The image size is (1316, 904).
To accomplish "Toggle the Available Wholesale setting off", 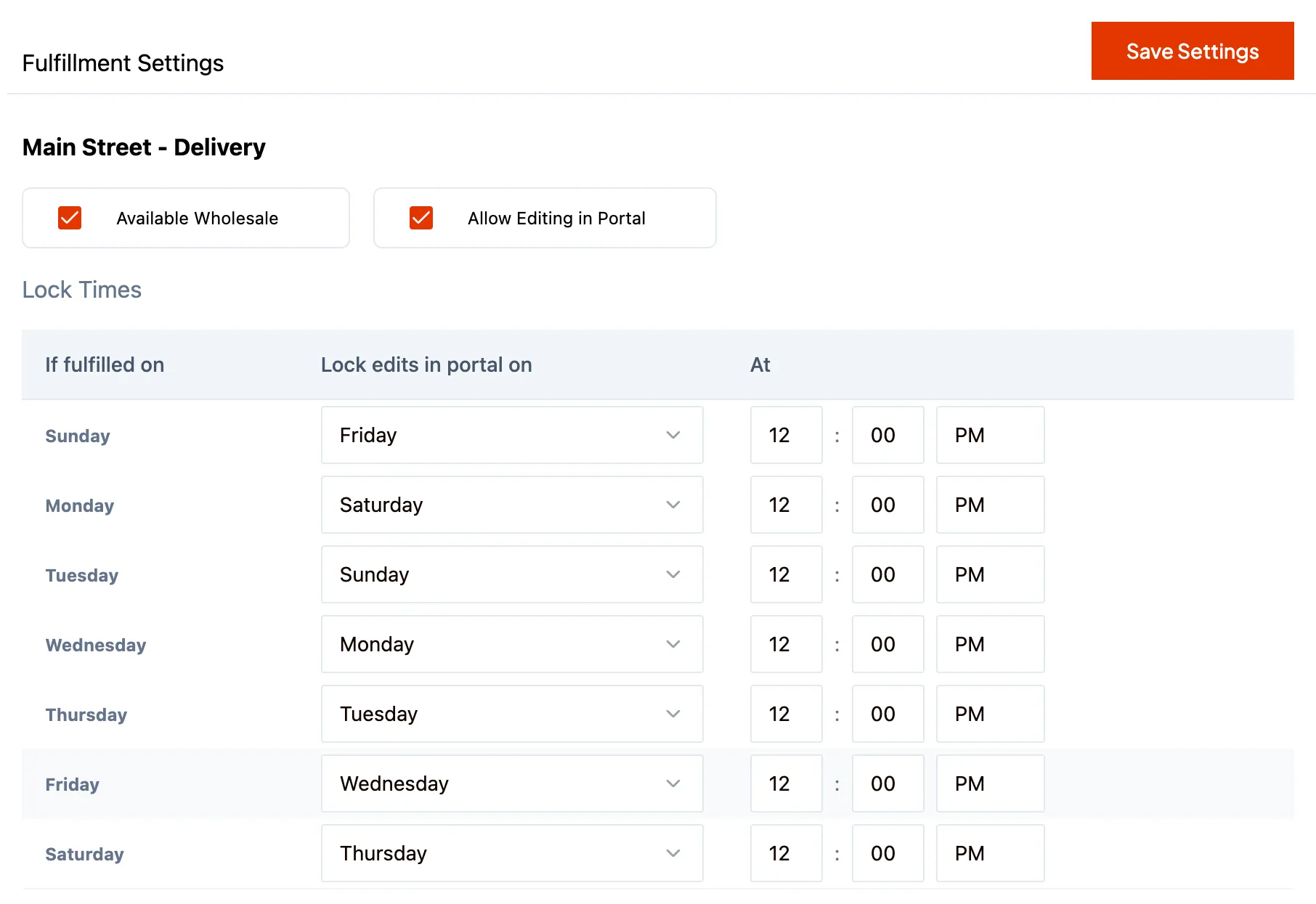I will [x=70, y=218].
